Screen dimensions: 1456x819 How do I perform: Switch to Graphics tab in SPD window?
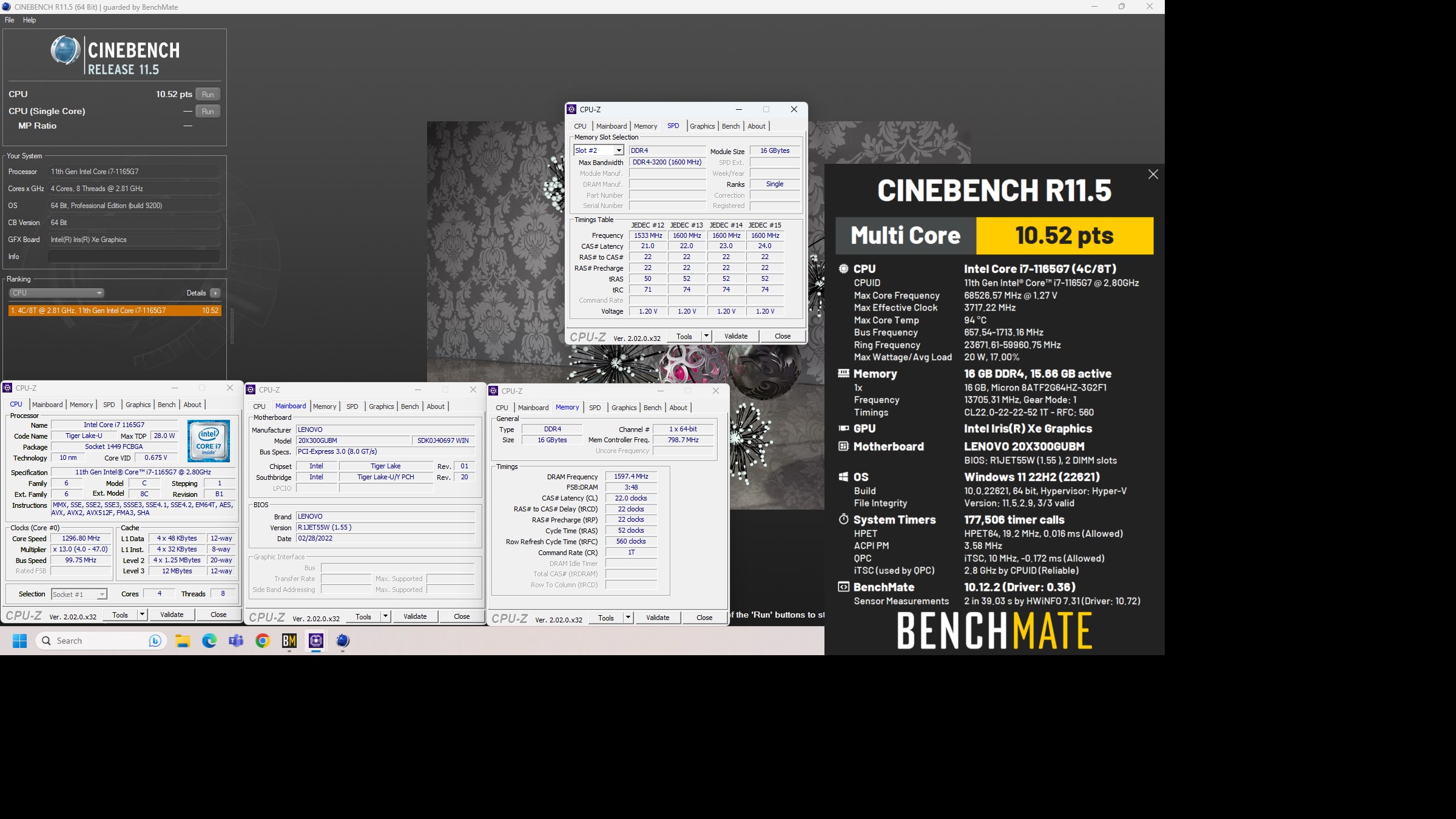point(702,126)
